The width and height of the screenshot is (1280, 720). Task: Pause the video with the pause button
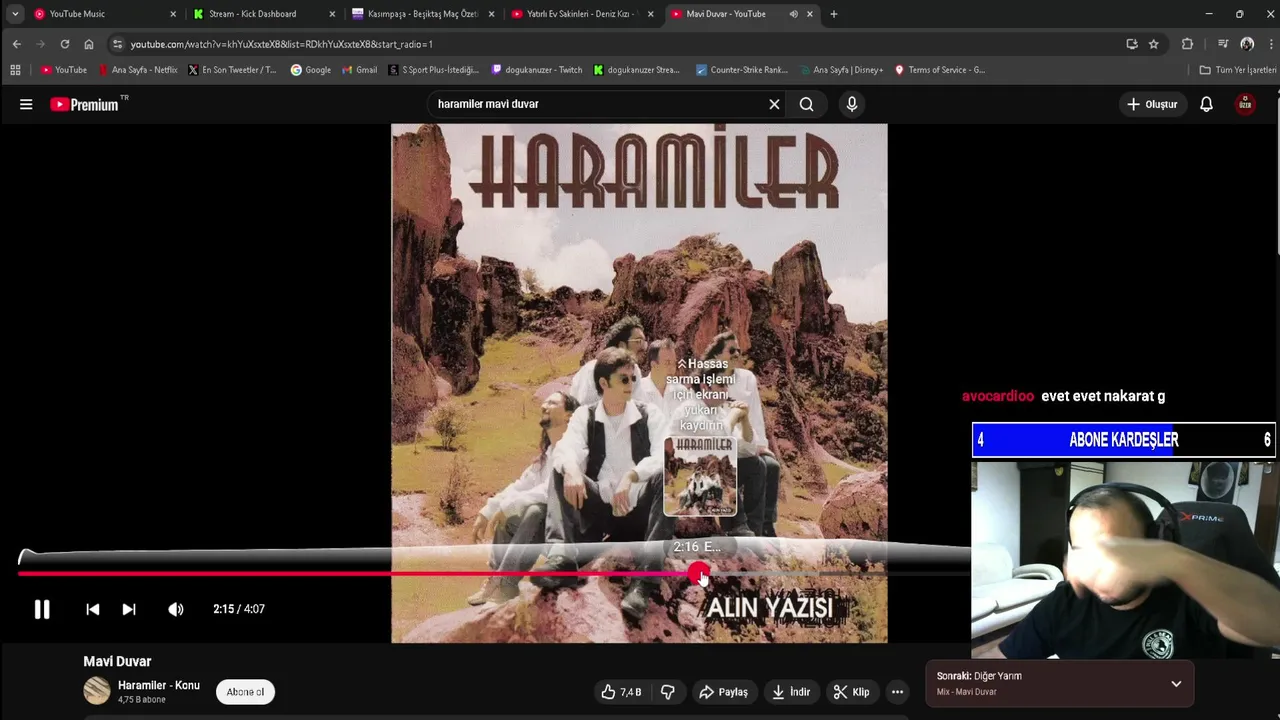[42, 609]
